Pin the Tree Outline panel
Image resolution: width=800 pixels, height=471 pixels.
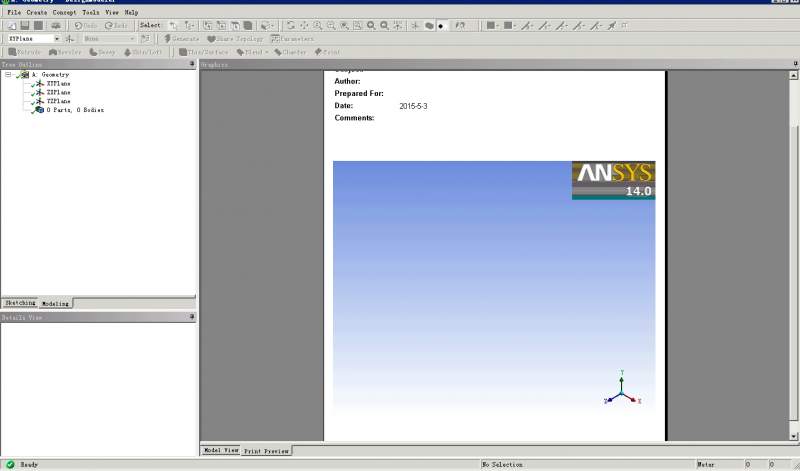(x=192, y=64)
